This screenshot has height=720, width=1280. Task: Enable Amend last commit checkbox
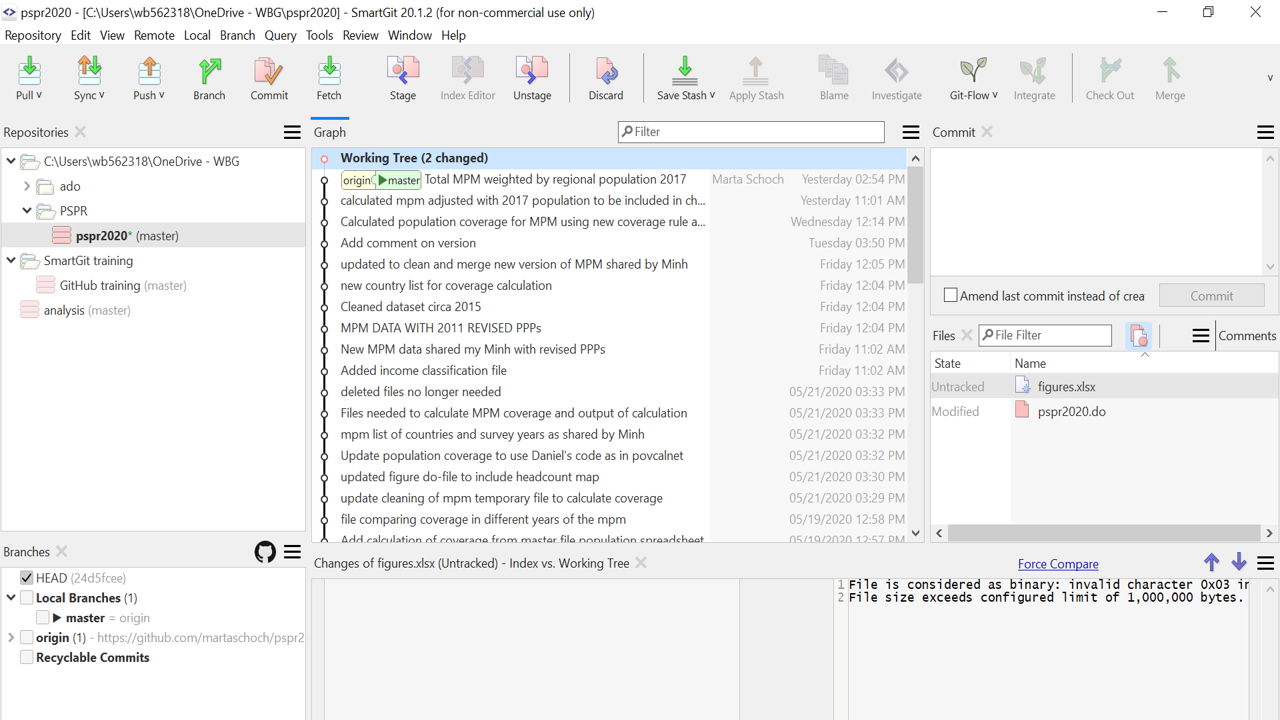951,295
